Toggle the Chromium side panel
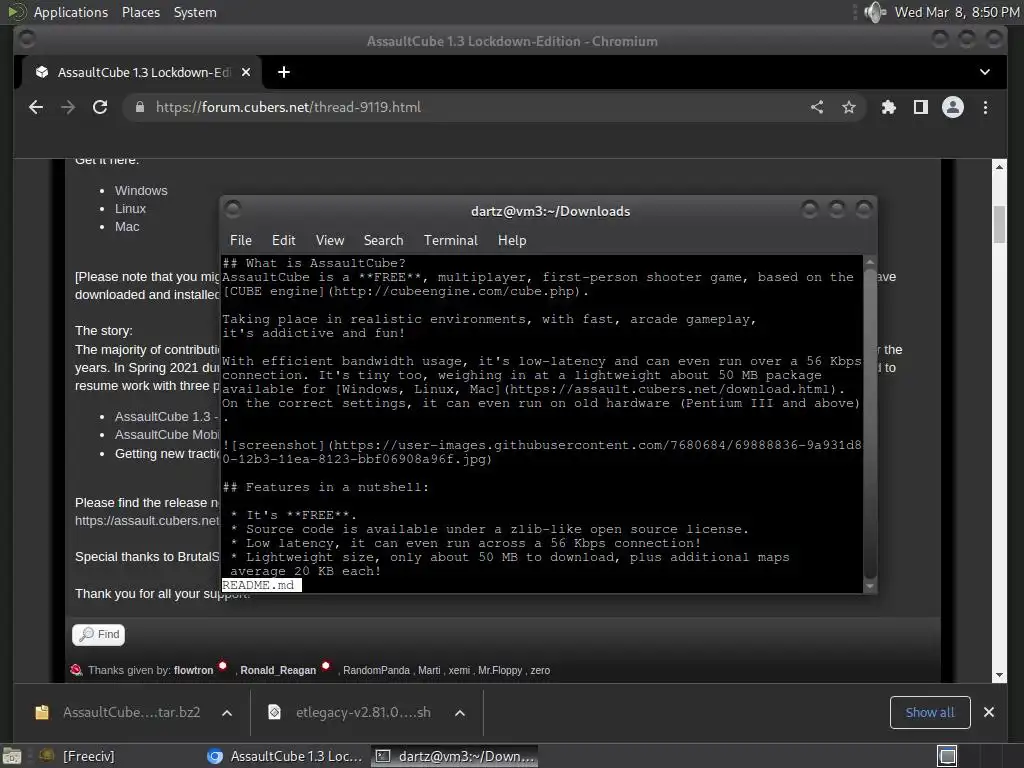The width and height of the screenshot is (1024, 768). point(921,107)
